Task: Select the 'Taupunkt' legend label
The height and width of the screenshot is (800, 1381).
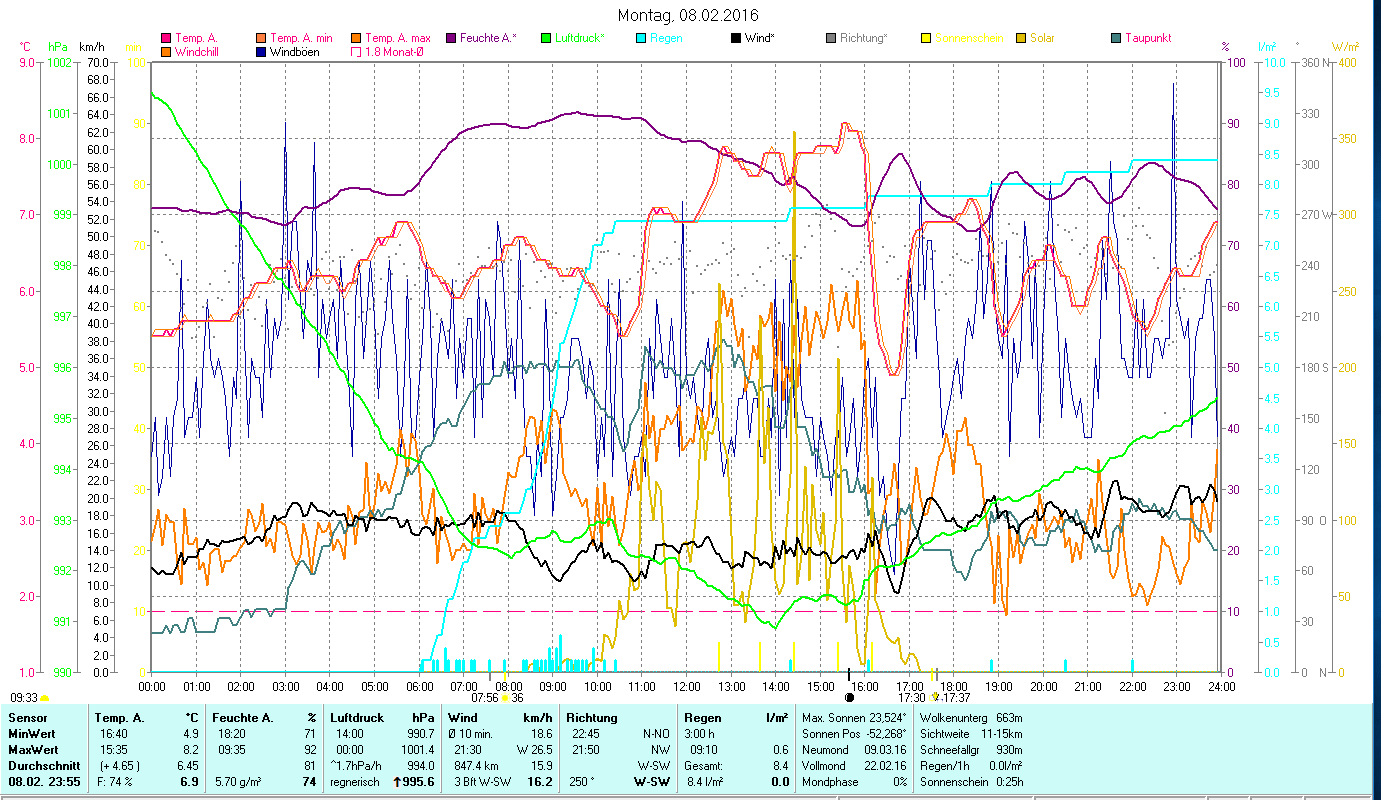Action: (x=1148, y=38)
